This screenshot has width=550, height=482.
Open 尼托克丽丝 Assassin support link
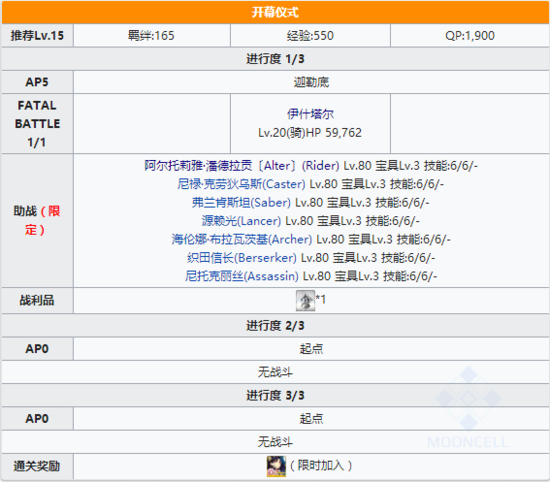[x=242, y=276]
